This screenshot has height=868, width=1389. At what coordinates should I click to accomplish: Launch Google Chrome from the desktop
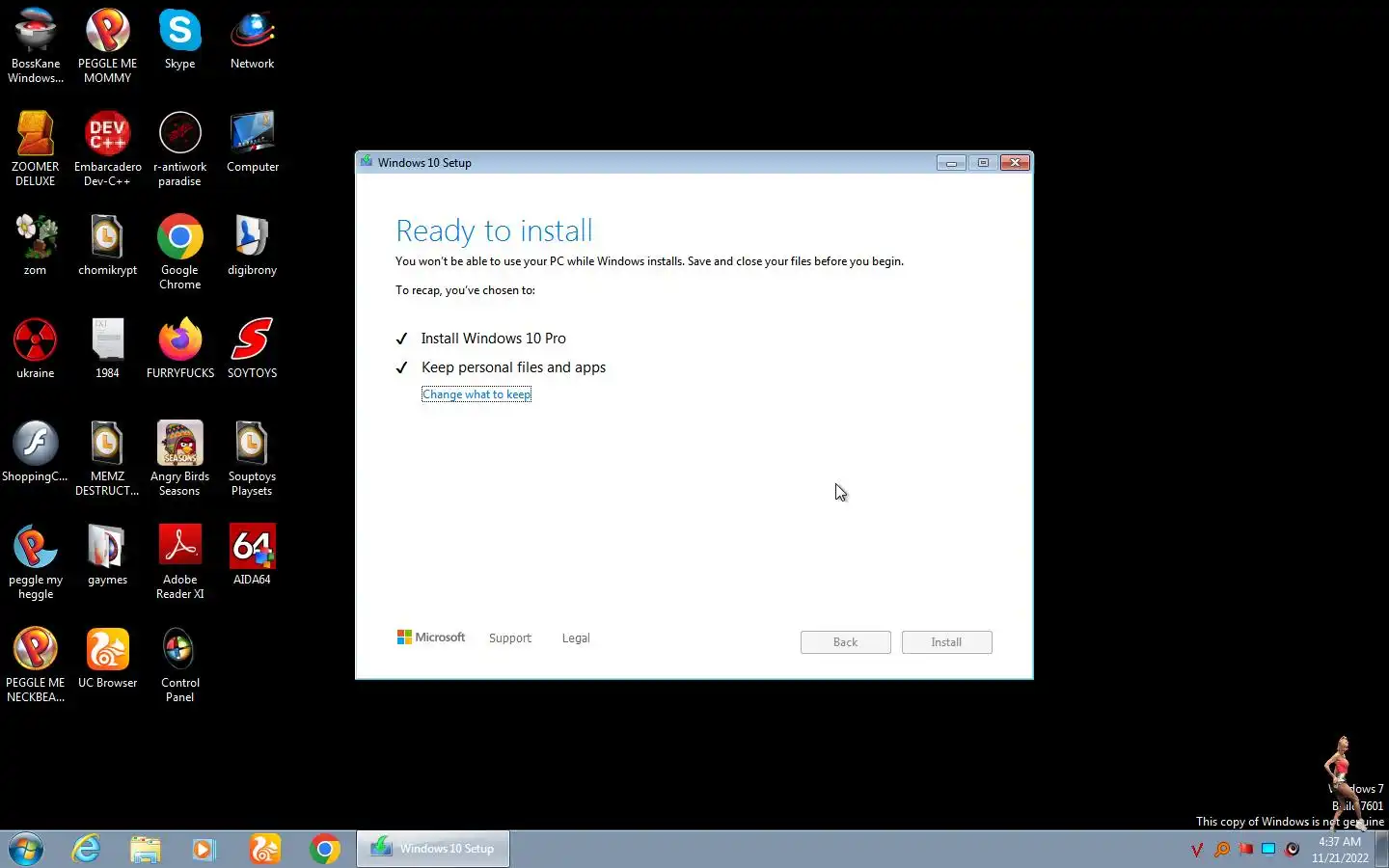179,252
